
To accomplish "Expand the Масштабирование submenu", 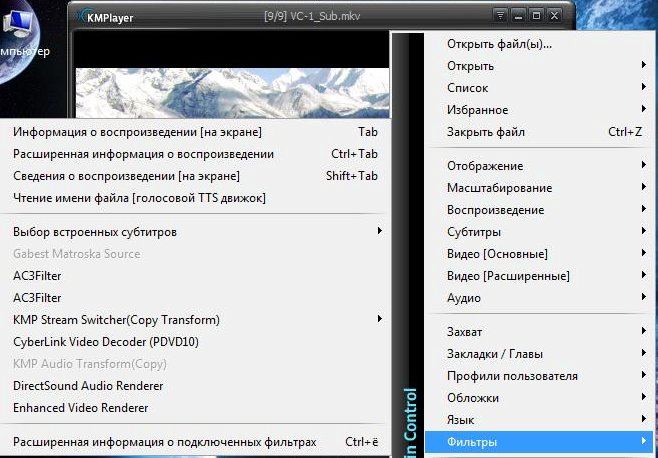I will pyautogui.click(x=539, y=188).
